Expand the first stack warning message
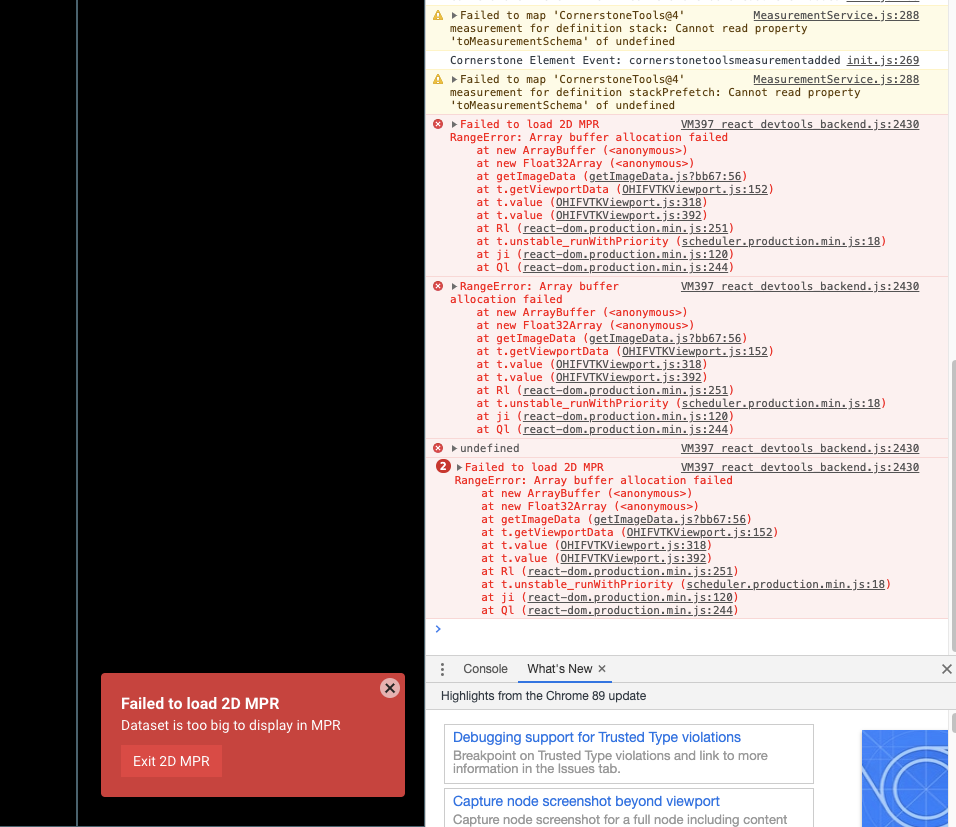The image size is (956, 827). click(x=454, y=15)
